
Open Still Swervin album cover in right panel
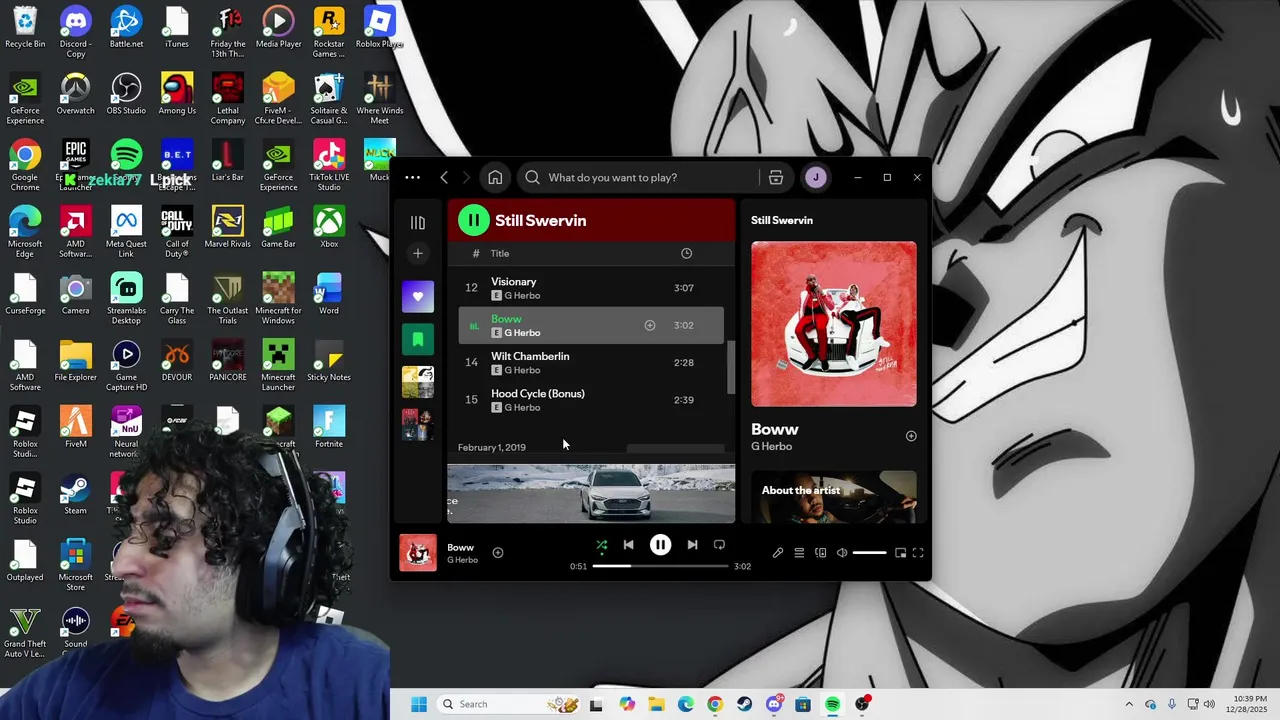[834, 324]
